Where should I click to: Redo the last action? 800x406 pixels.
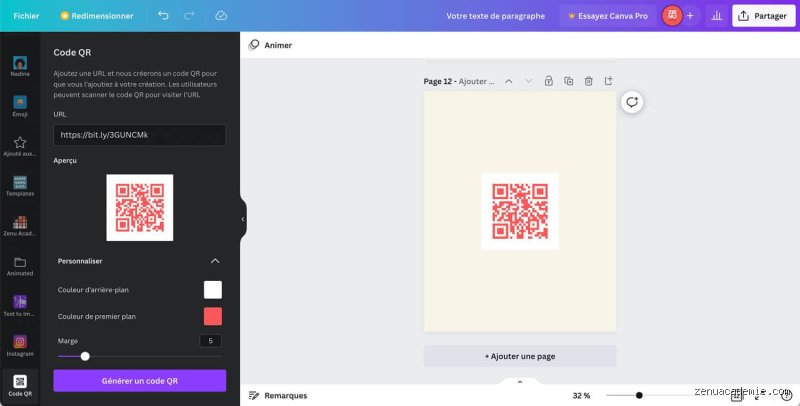pyautogui.click(x=189, y=16)
